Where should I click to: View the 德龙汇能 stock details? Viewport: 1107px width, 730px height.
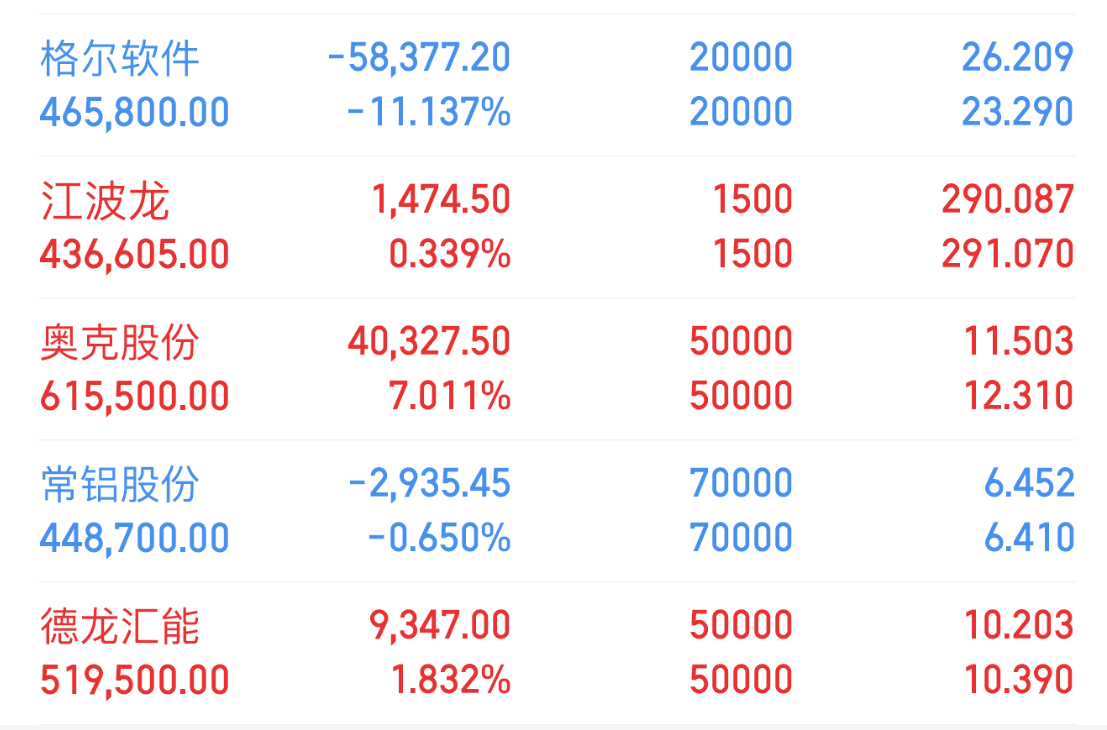coord(120,626)
